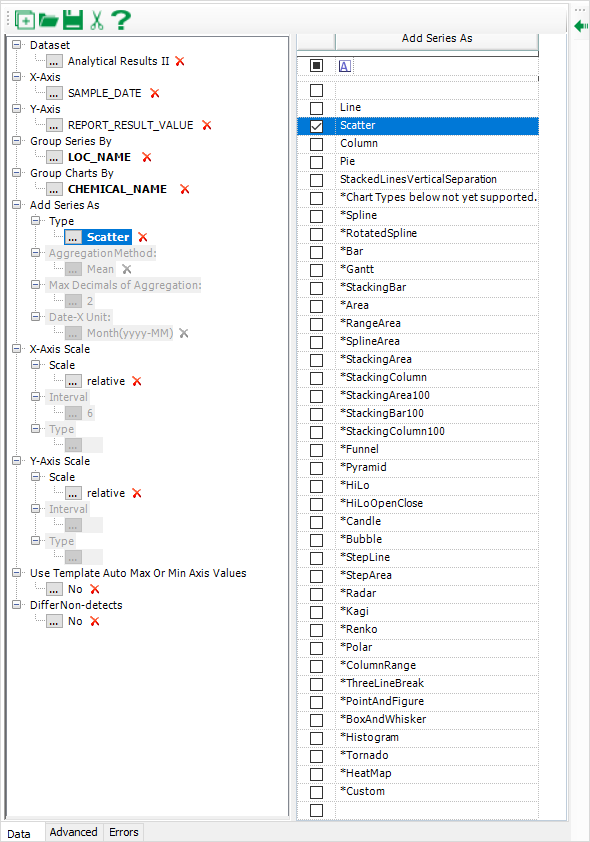Select the Pie row in the series list

pos(418,162)
